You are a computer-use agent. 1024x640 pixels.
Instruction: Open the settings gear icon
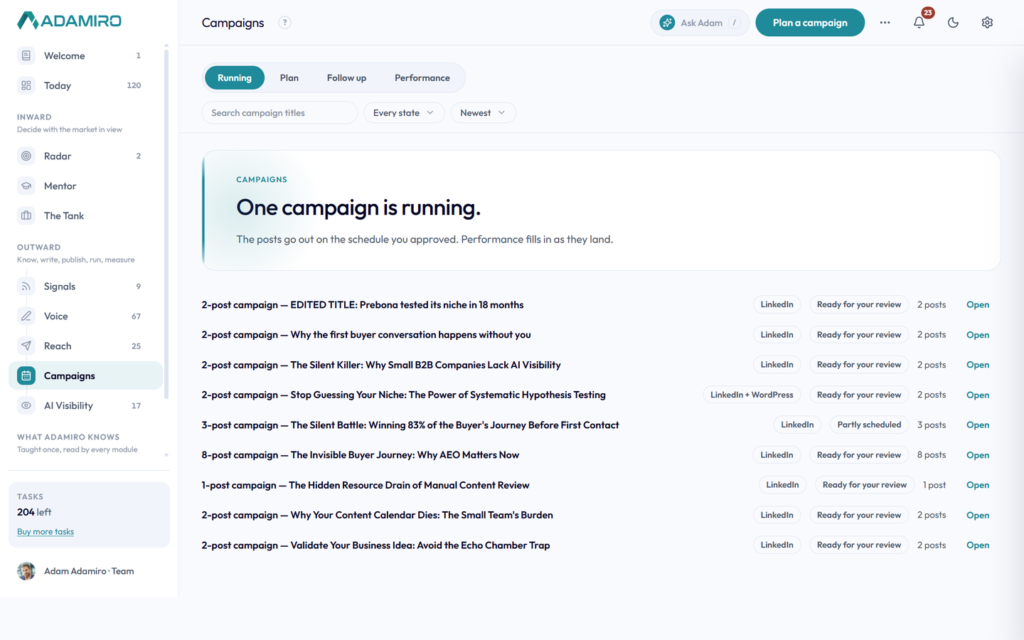pyautogui.click(x=987, y=22)
